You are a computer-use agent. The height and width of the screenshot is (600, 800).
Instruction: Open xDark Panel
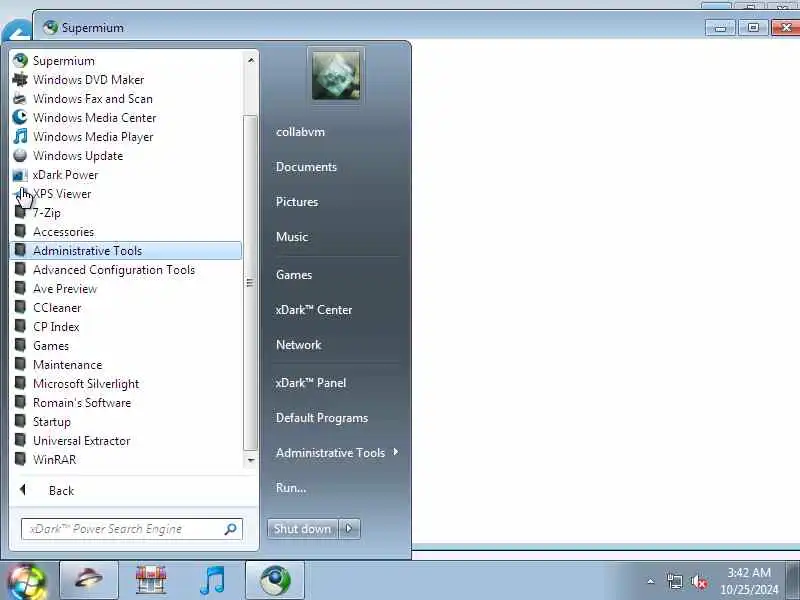[x=310, y=383]
